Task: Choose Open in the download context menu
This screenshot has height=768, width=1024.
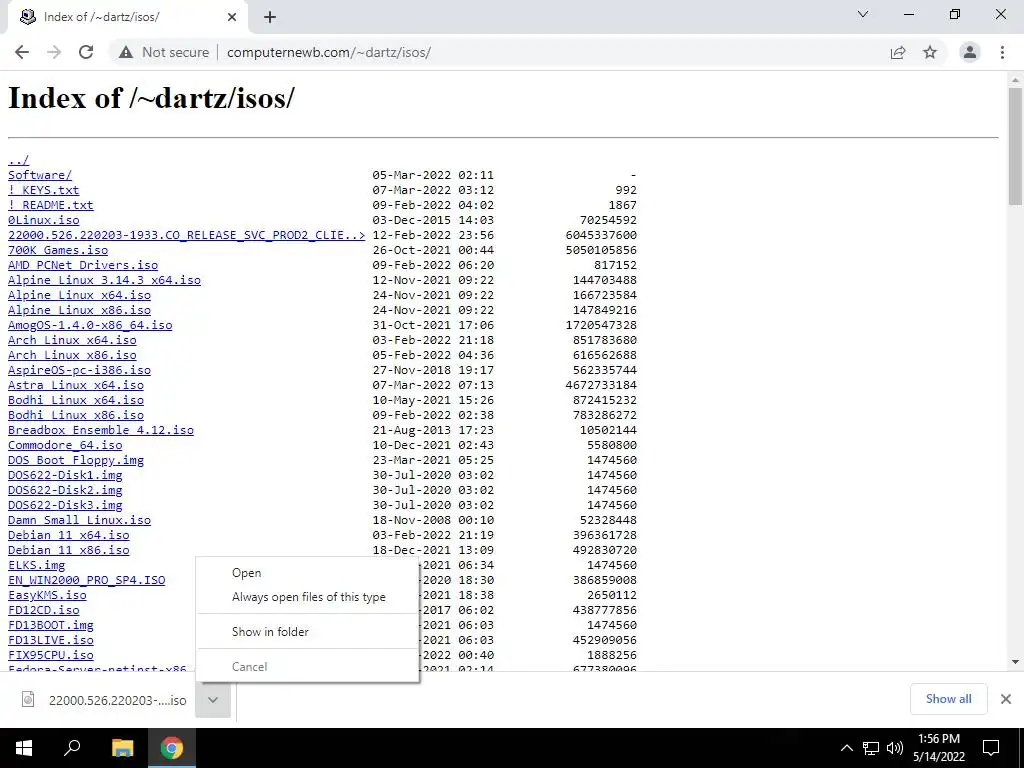Action: click(307, 573)
